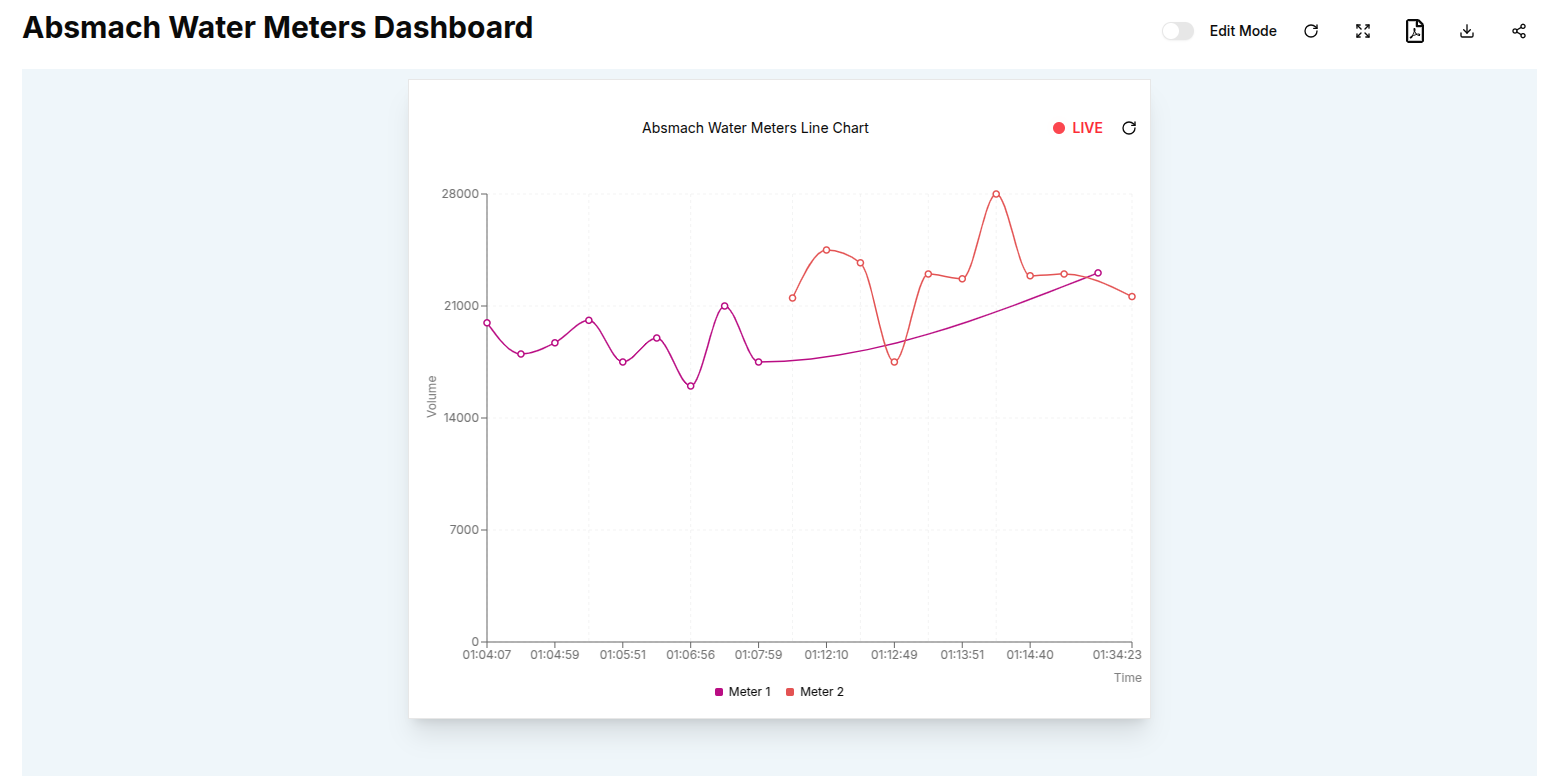Export the dashboard as PDF
The height and width of the screenshot is (776, 1560).
(1415, 31)
